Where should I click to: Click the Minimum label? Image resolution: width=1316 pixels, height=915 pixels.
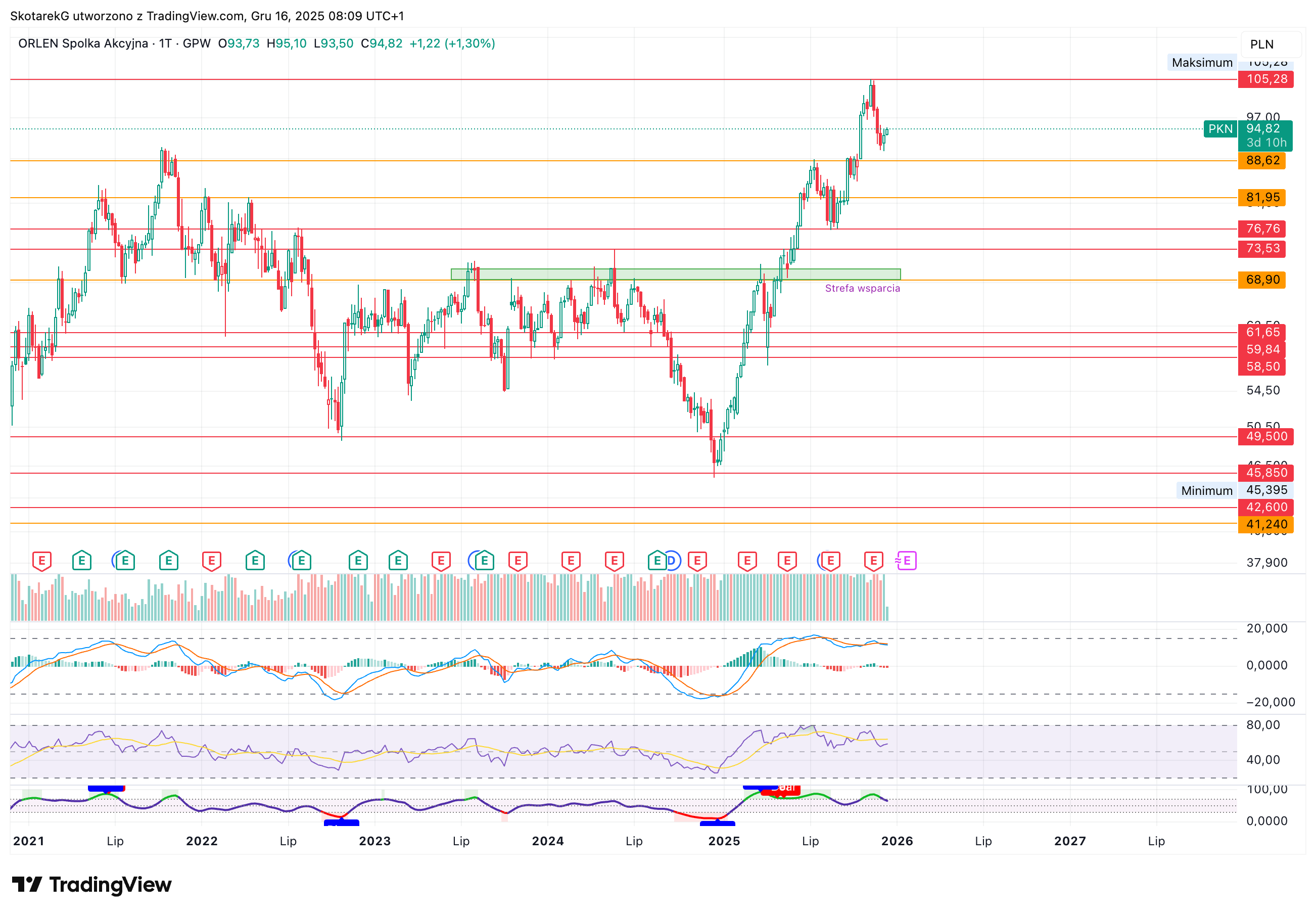1206,491
